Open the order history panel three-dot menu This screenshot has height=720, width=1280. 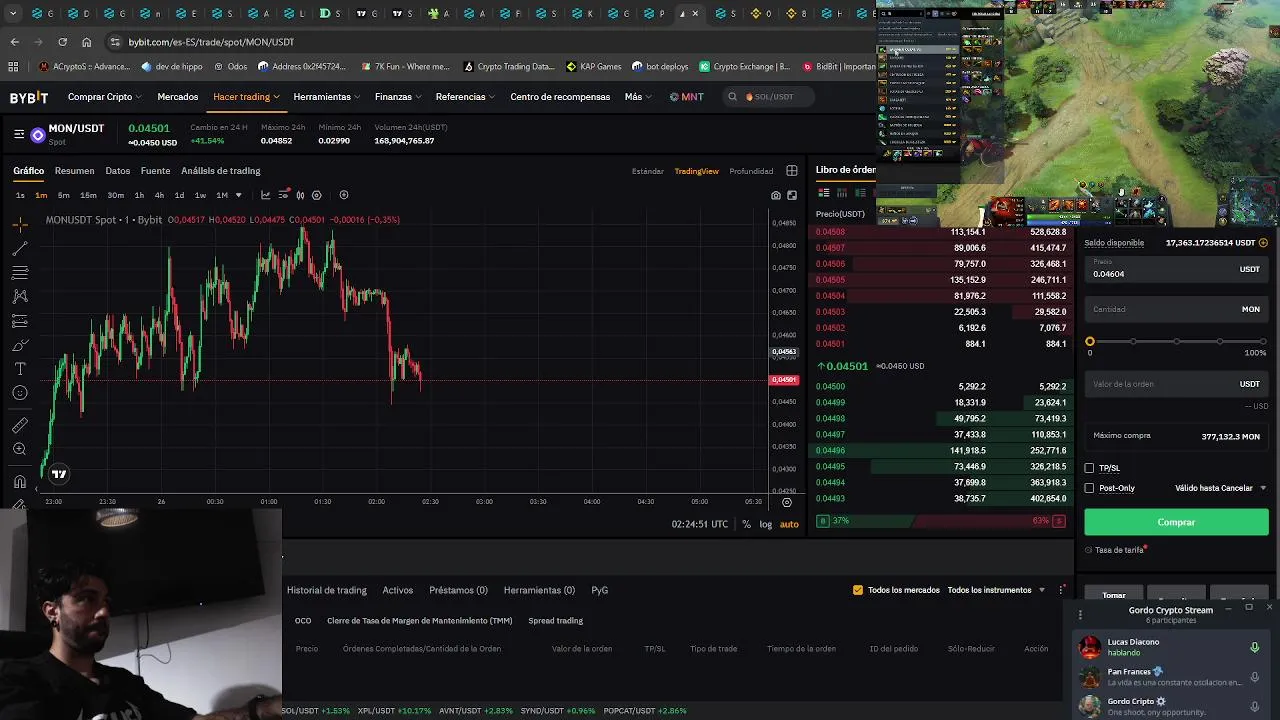1062,590
